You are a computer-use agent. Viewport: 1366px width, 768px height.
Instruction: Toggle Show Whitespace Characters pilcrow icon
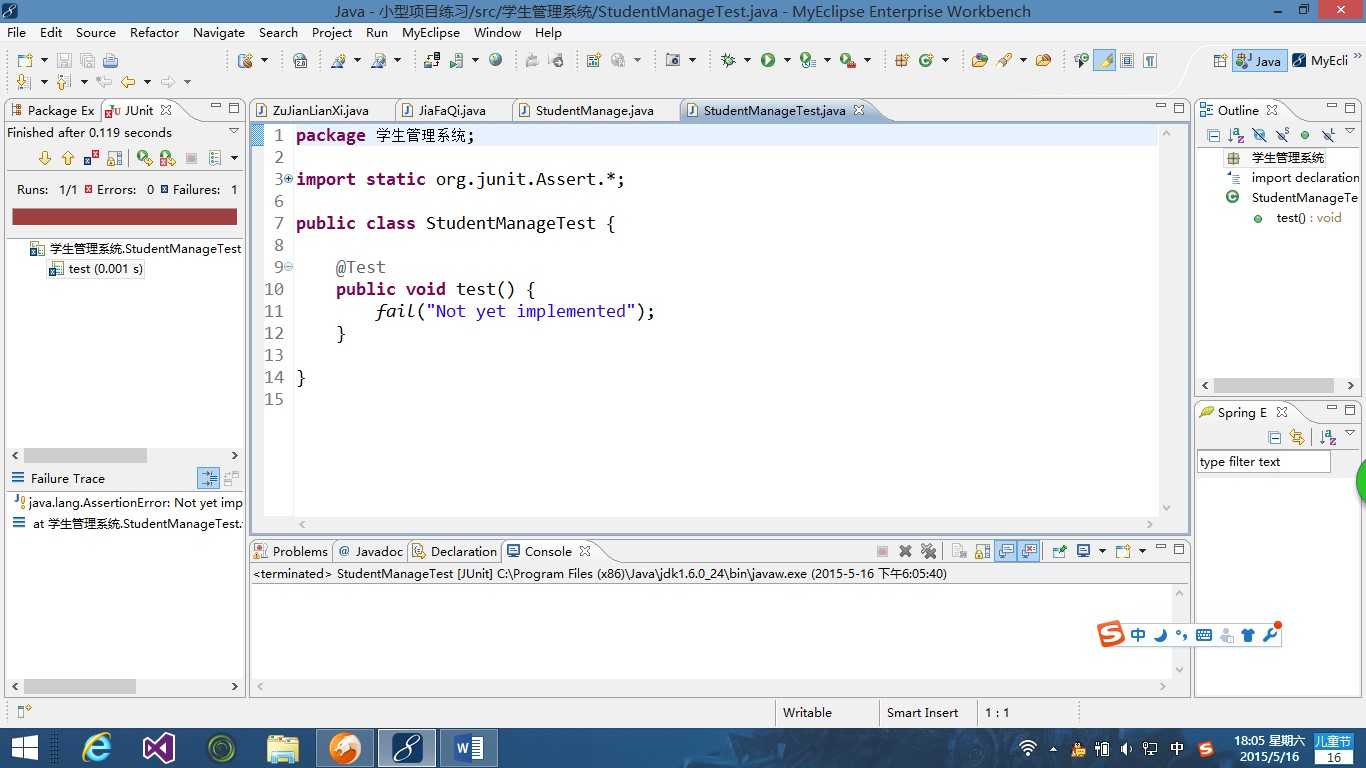coord(1150,60)
